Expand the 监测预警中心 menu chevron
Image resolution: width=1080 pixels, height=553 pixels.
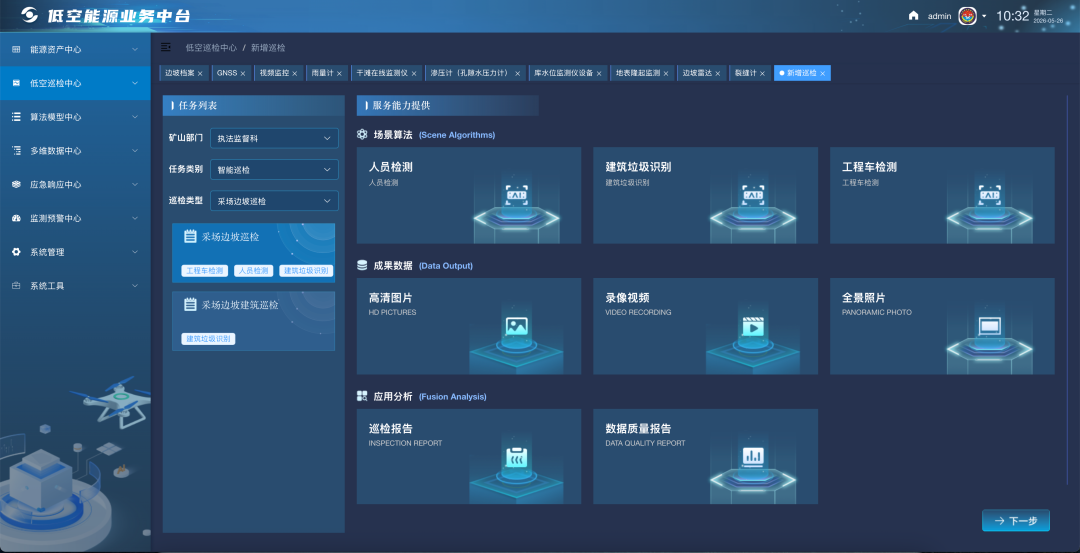[135, 218]
